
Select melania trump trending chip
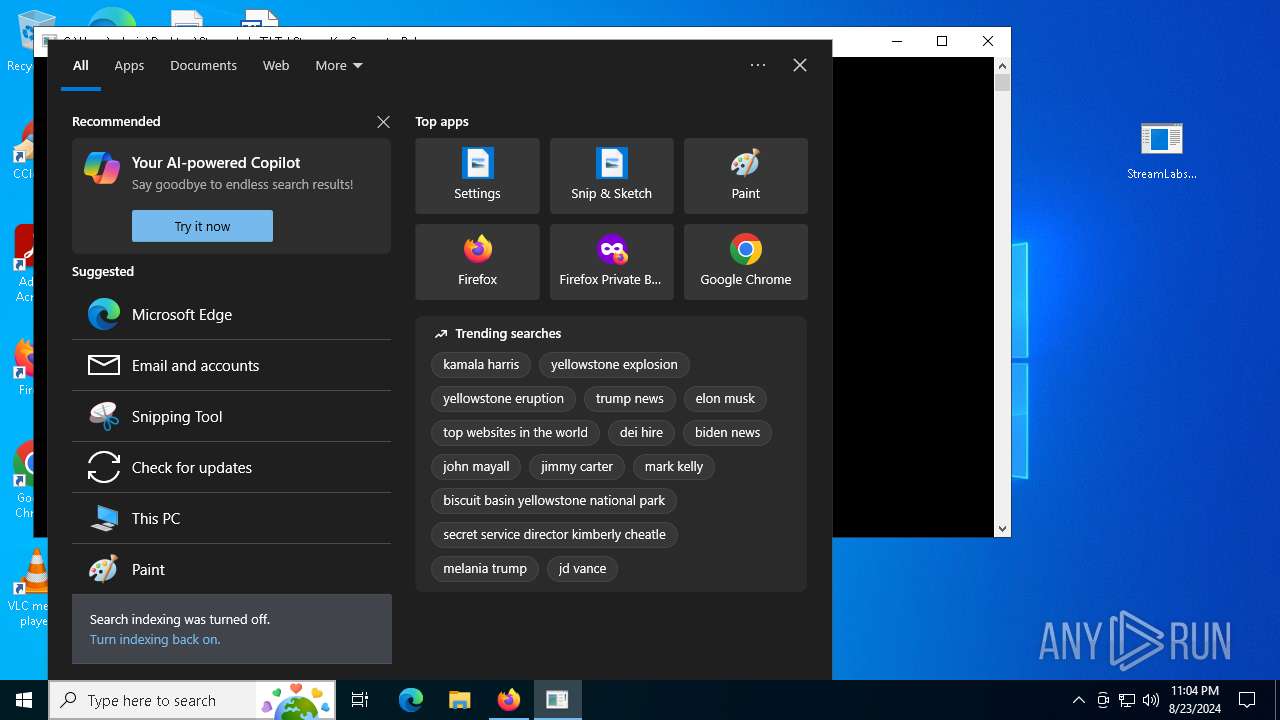pos(485,569)
